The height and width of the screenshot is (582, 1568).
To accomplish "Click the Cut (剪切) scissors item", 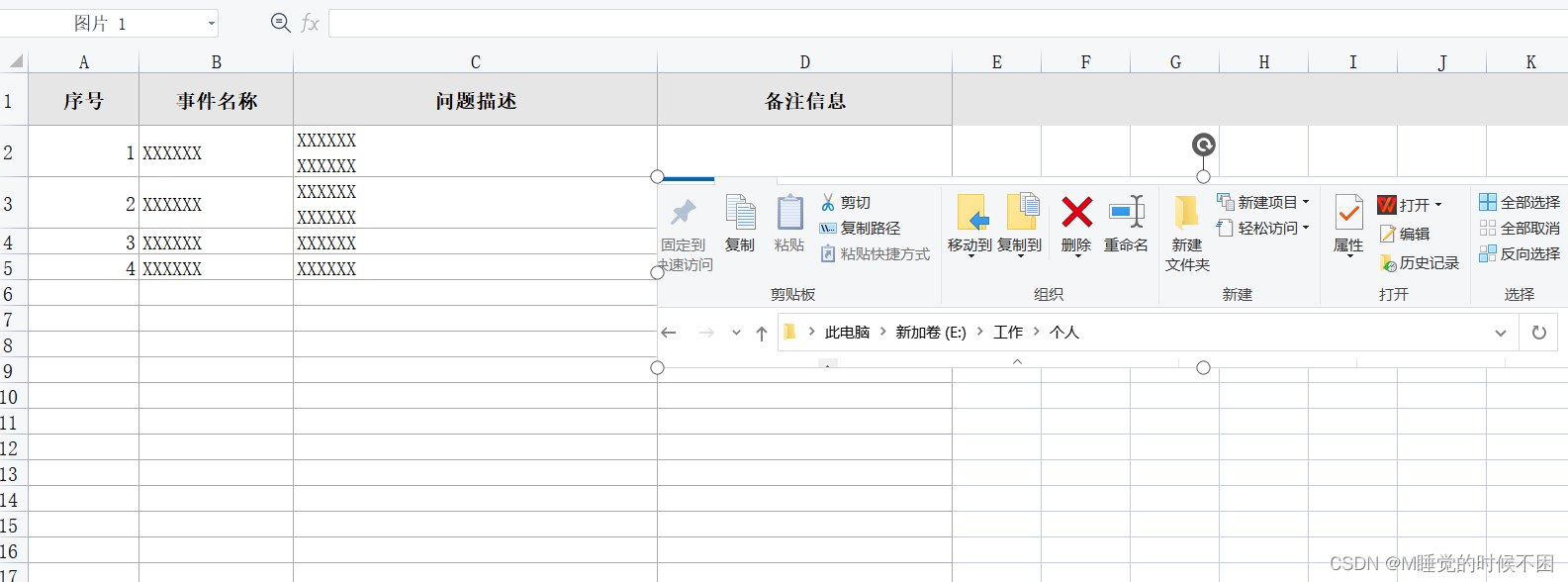I will coord(846,203).
